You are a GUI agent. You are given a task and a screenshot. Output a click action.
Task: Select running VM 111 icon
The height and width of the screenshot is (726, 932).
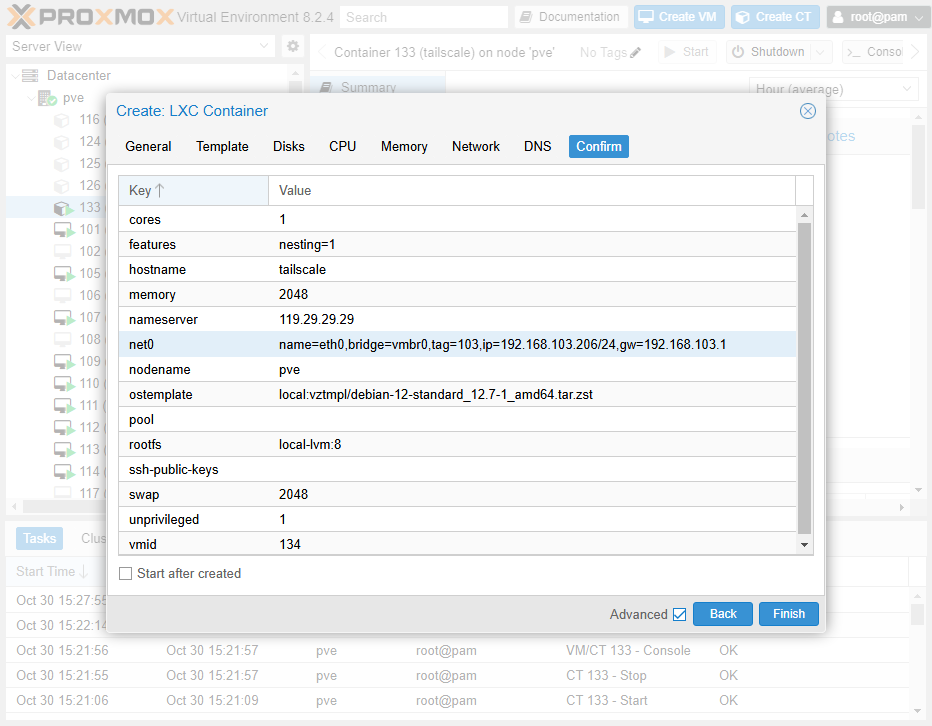click(x=64, y=406)
